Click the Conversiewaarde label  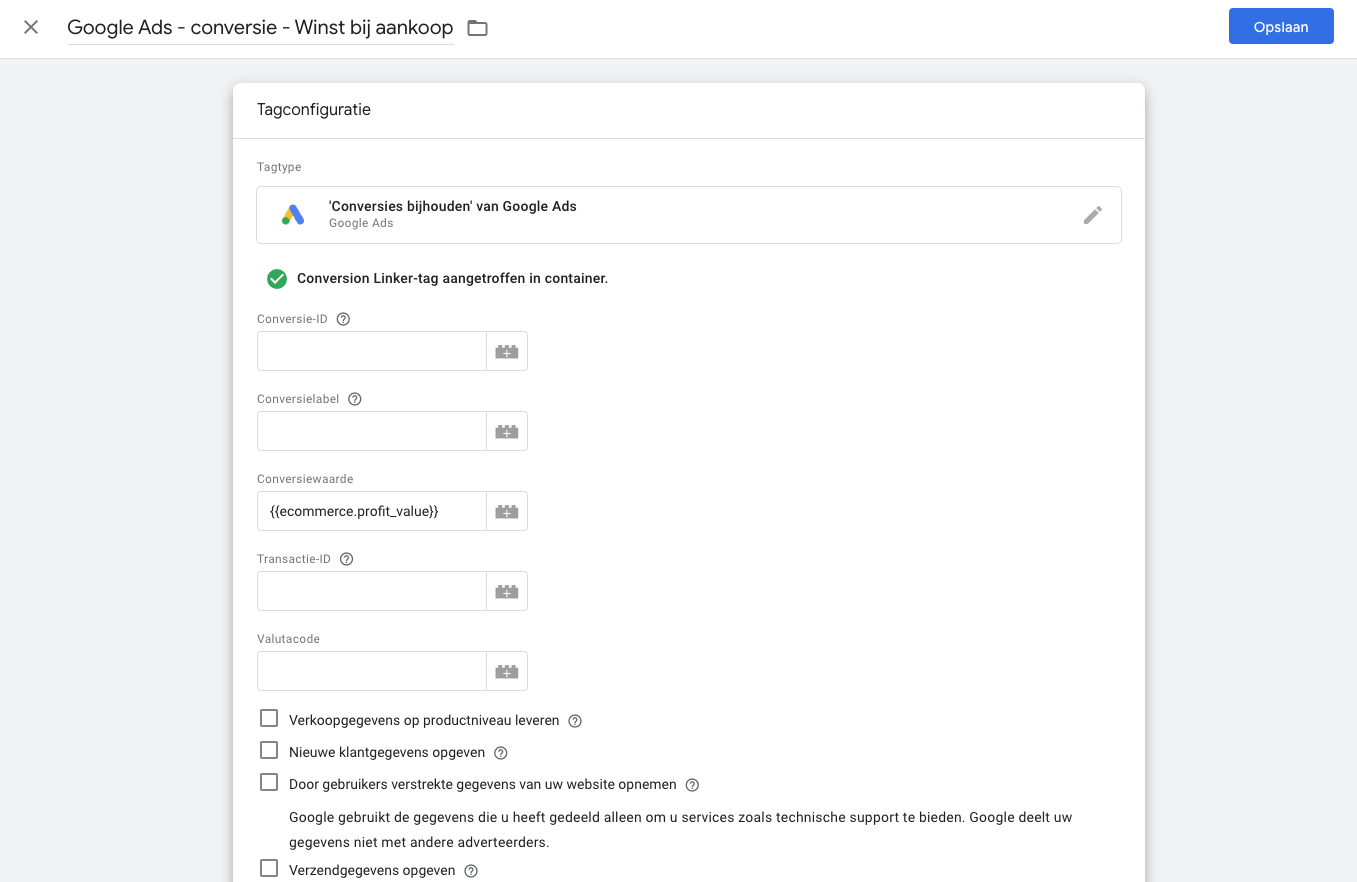click(x=305, y=479)
